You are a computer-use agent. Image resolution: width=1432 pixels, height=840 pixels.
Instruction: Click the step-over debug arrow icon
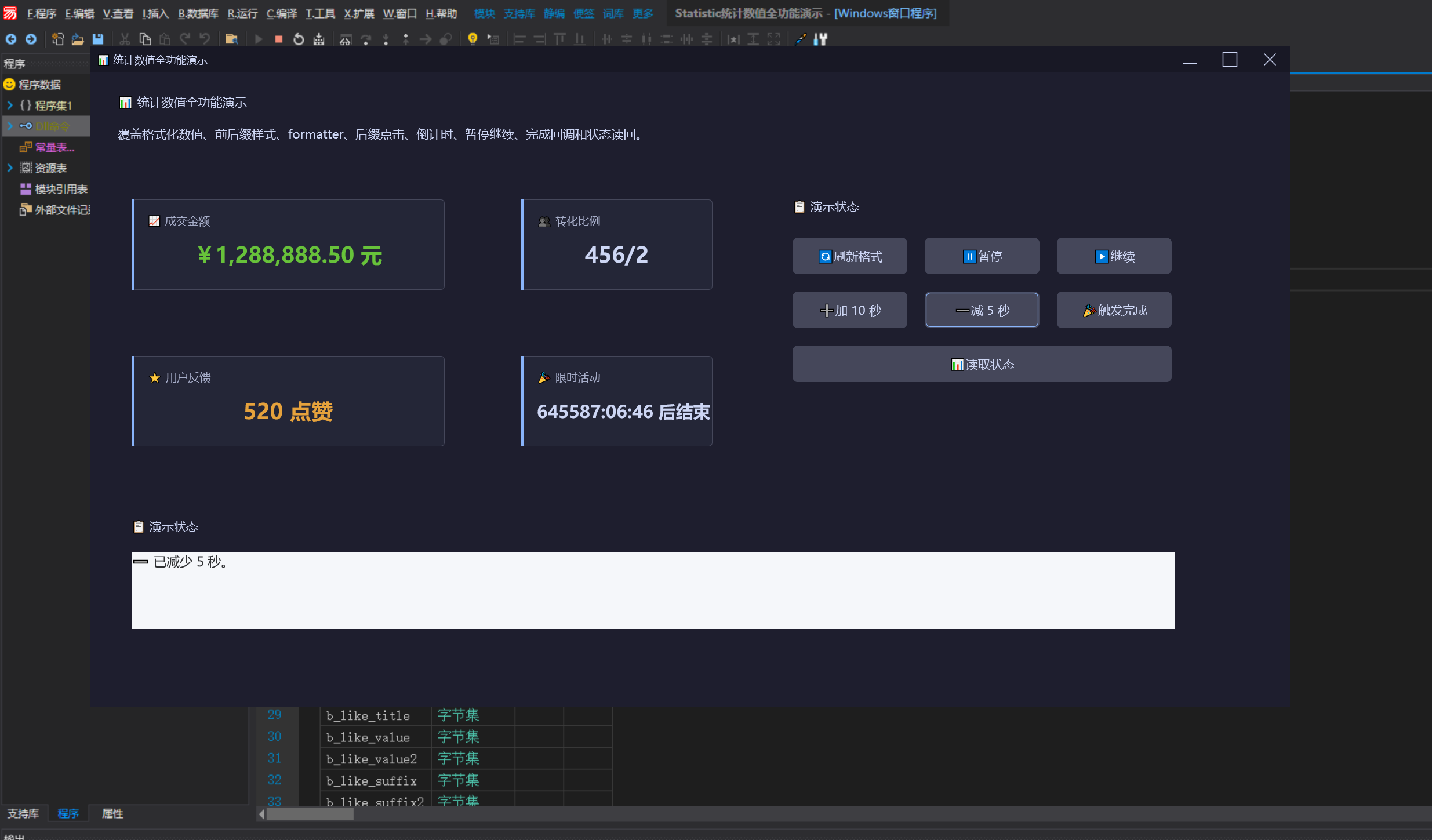coord(366,39)
